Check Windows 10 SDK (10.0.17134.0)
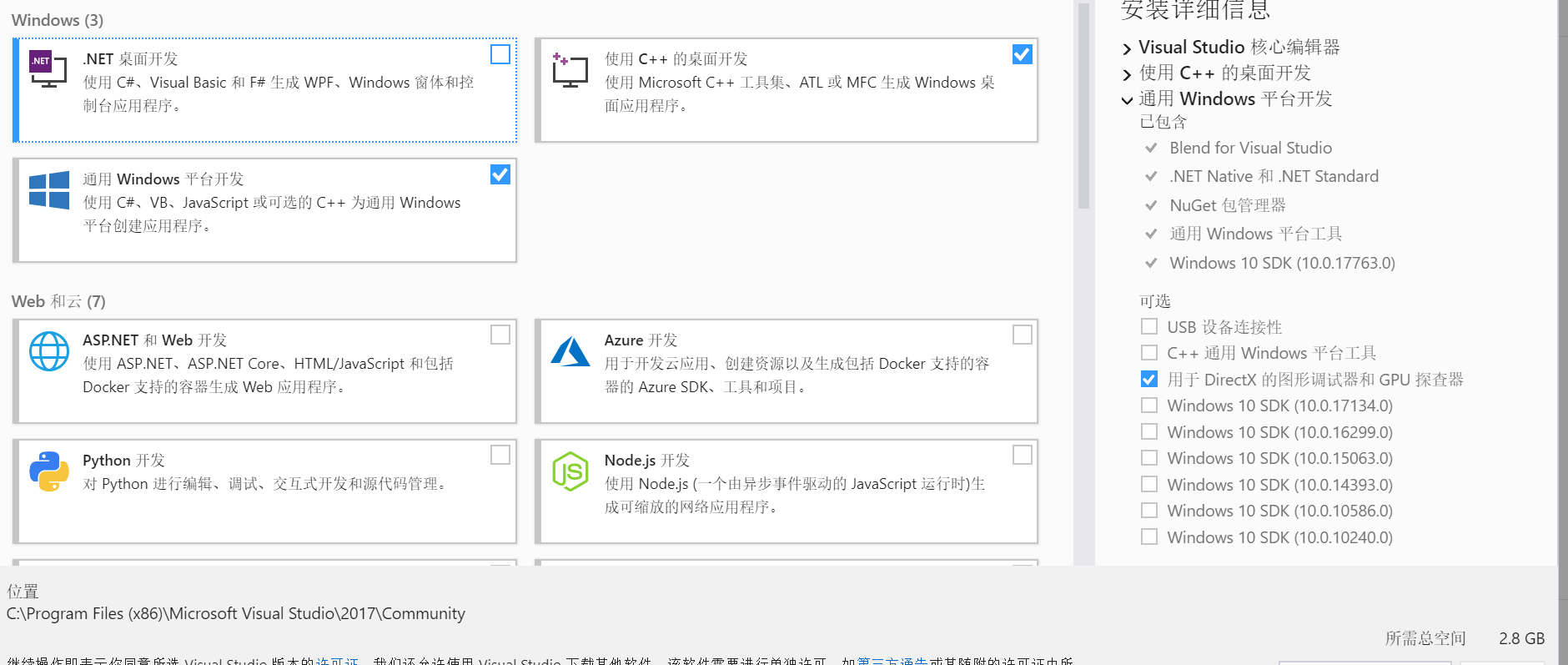 1149,405
